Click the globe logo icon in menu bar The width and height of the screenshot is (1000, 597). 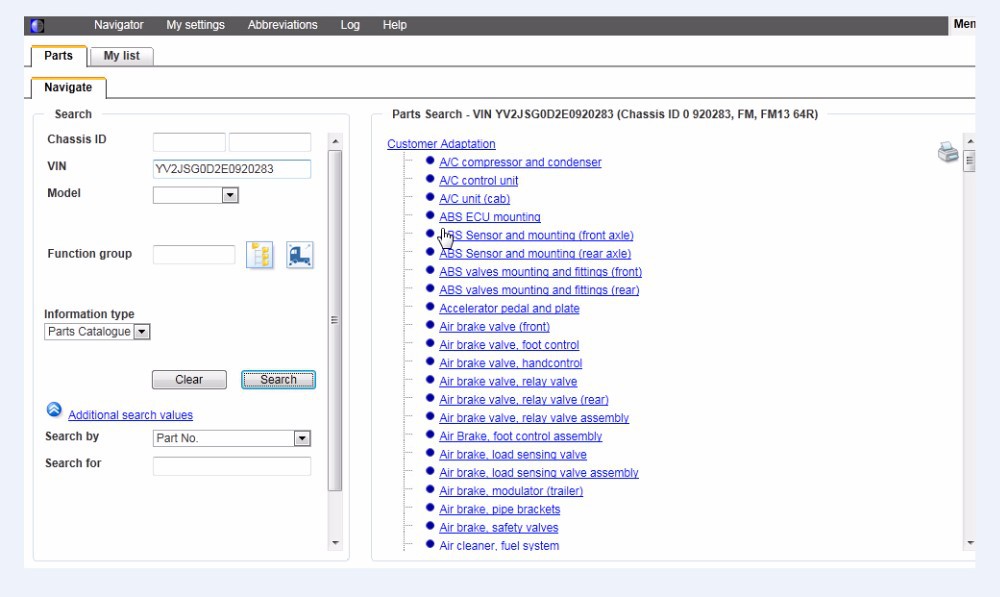point(38,26)
